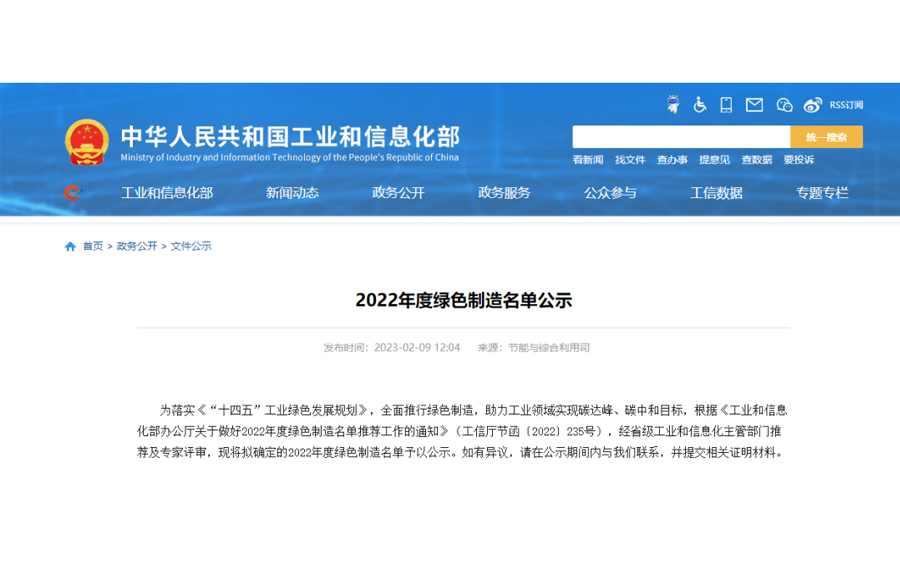Click the 要投诉 quick link
Image resolution: width=900 pixels, height=562 pixels.
point(799,160)
